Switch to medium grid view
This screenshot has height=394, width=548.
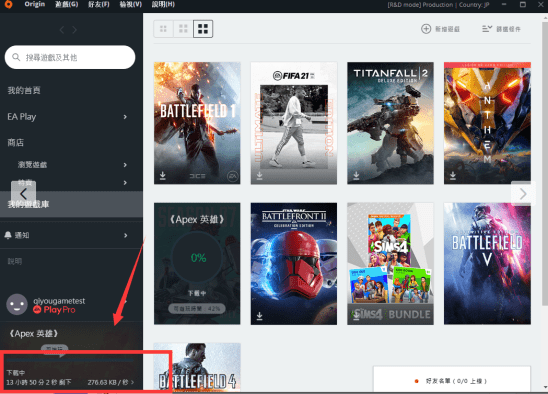183,29
